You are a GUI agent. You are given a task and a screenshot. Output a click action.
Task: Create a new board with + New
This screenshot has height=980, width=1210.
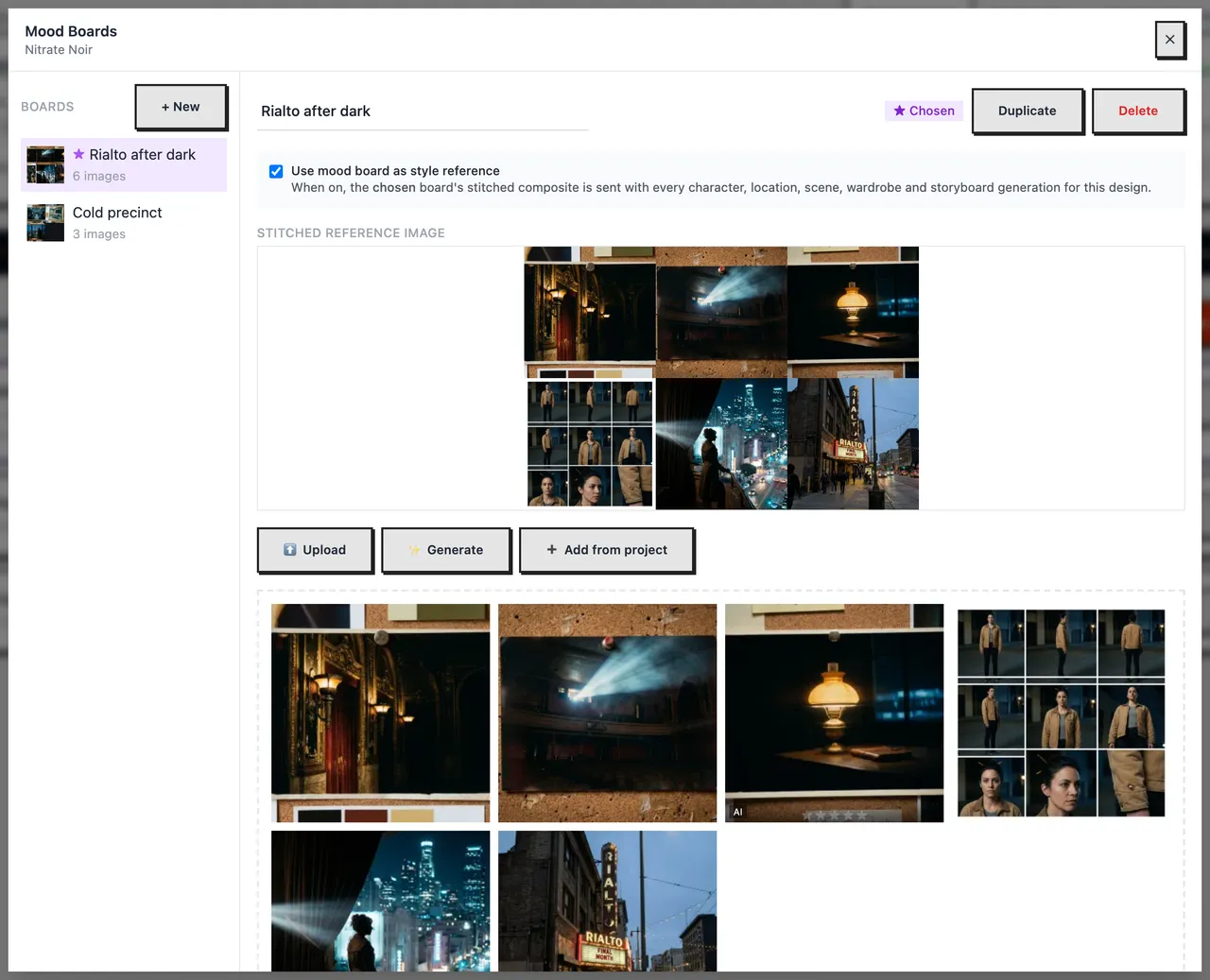point(181,107)
